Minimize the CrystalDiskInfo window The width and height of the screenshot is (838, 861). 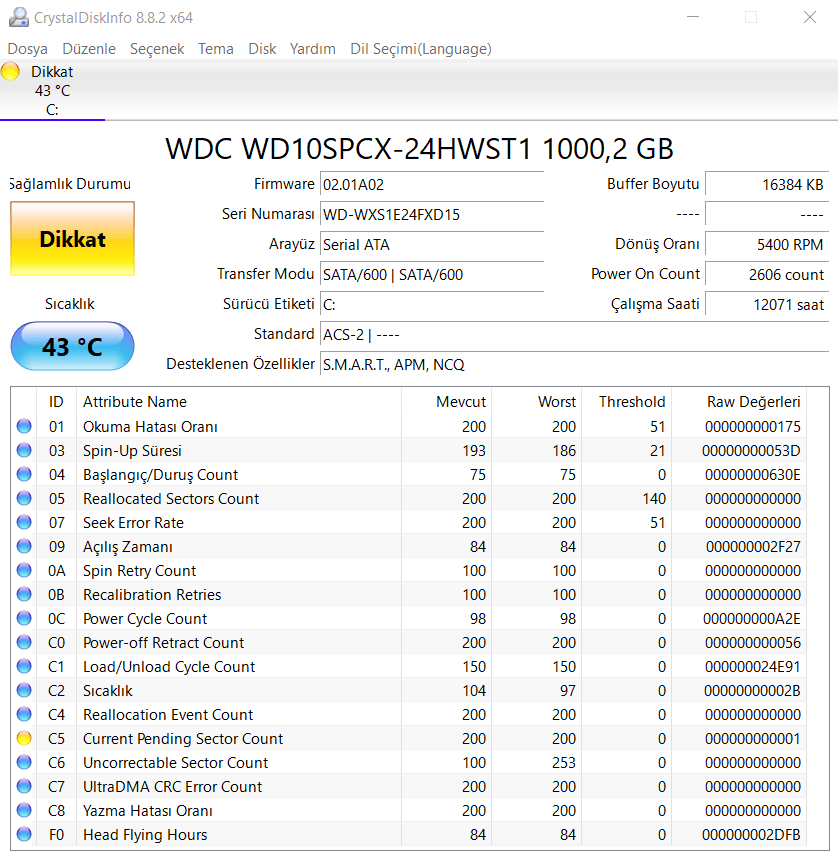pyautogui.click(x=693, y=17)
